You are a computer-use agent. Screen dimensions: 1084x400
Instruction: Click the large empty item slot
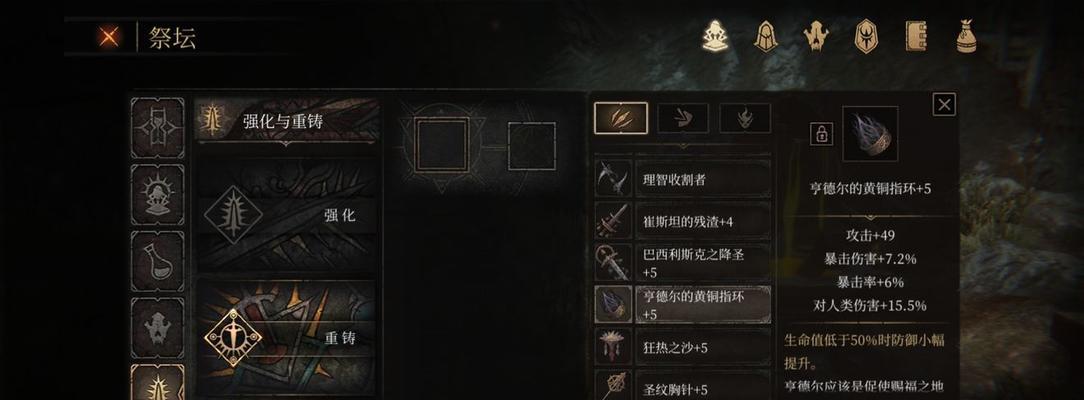442,144
